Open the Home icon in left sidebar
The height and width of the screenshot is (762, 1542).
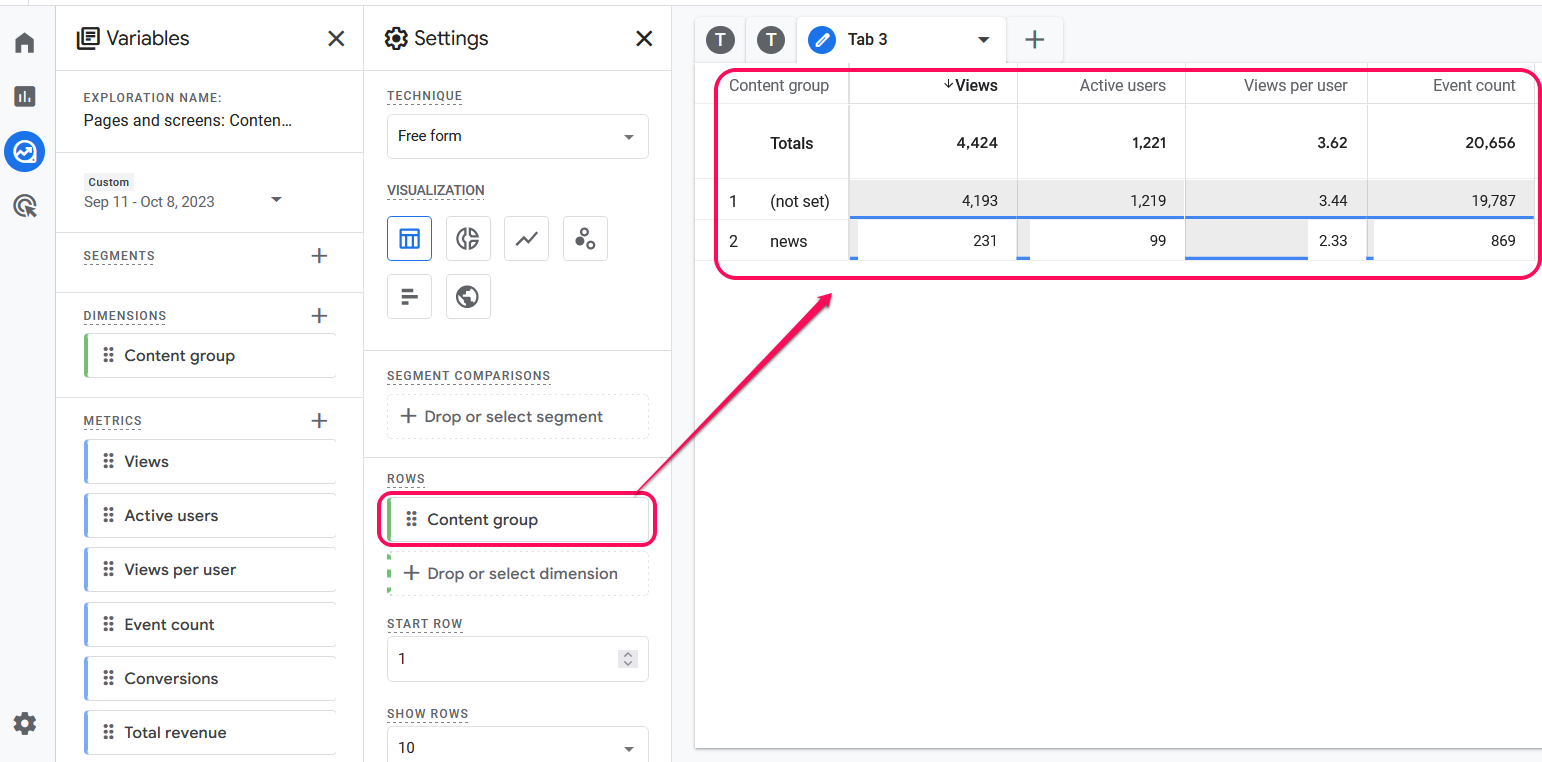pos(25,43)
